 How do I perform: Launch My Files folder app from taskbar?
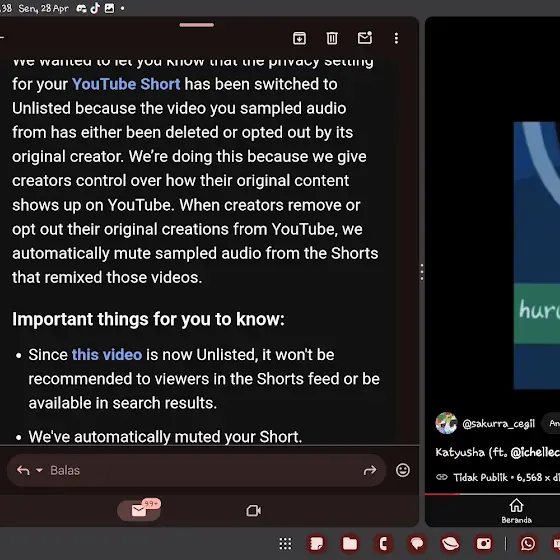tap(350, 544)
